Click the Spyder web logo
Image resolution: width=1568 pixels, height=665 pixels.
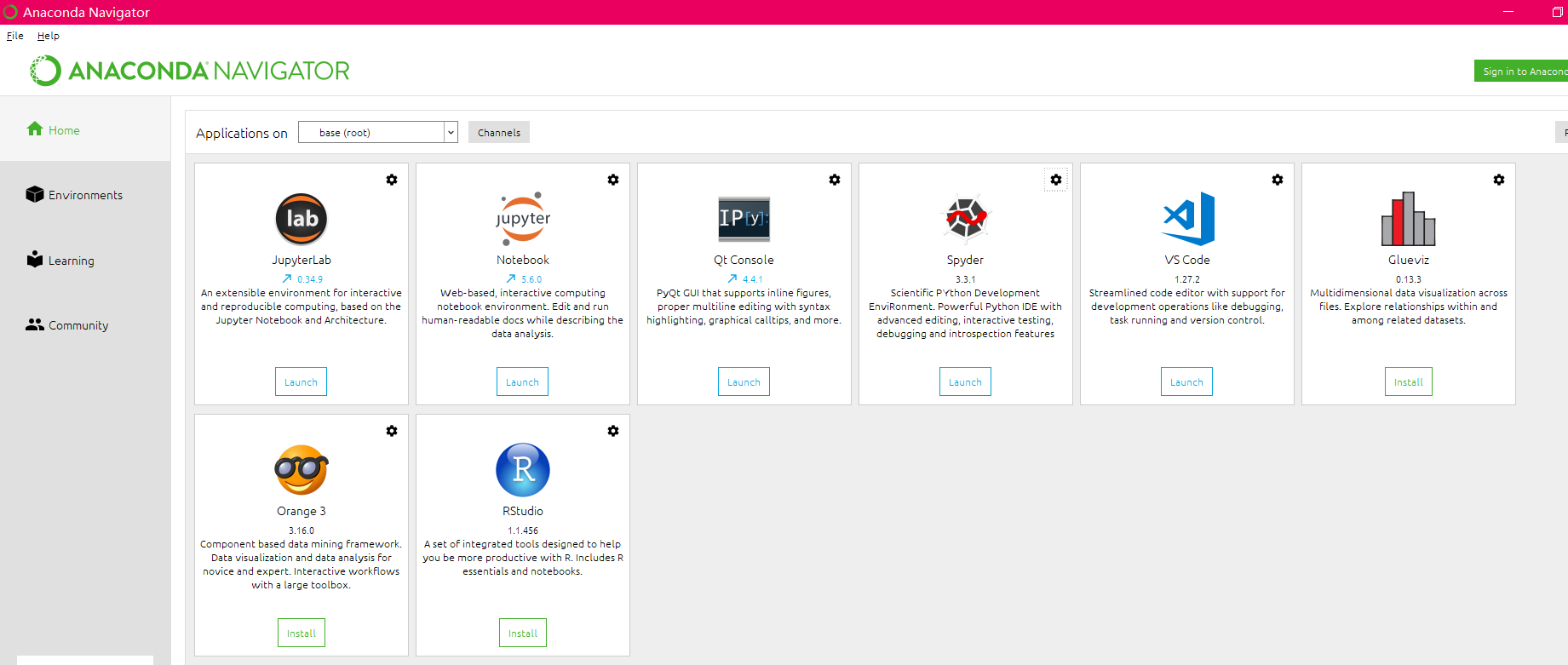966,218
